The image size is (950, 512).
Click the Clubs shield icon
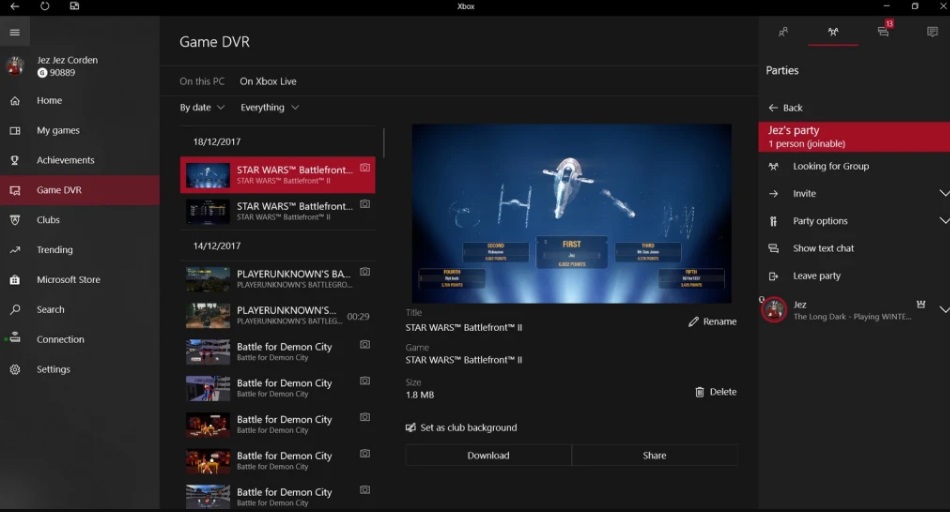click(x=15, y=220)
